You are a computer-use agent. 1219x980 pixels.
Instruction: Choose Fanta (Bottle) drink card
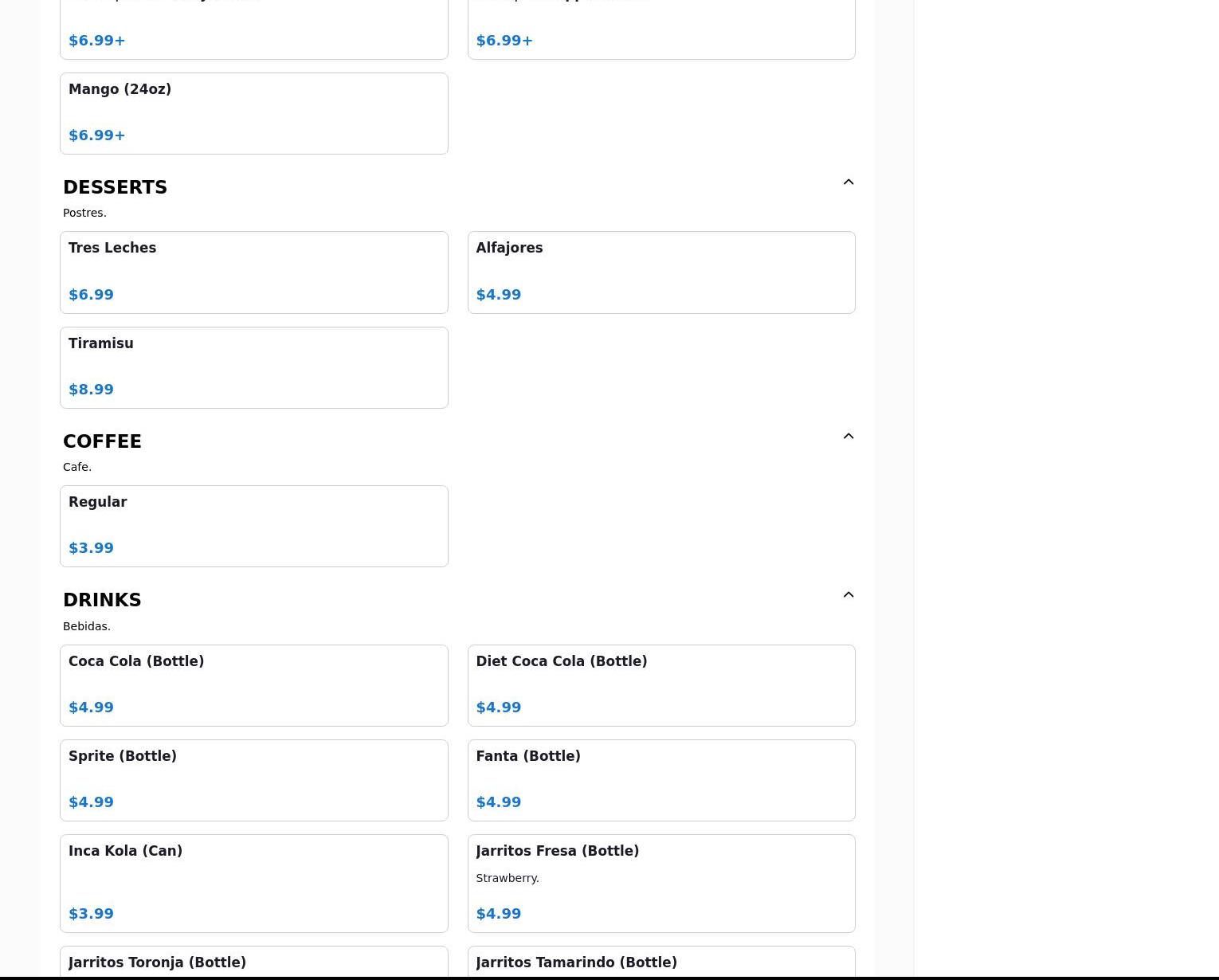click(x=661, y=780)
